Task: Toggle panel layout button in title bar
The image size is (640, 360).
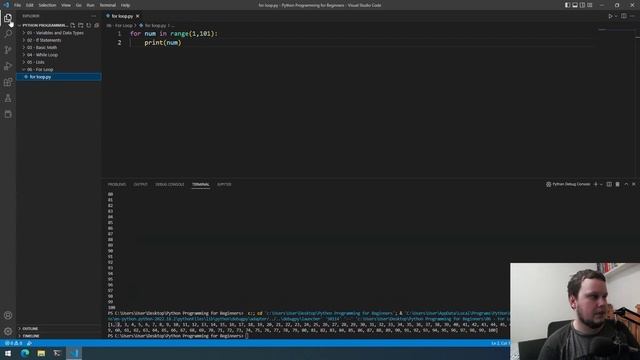Action: coord(575,5)
